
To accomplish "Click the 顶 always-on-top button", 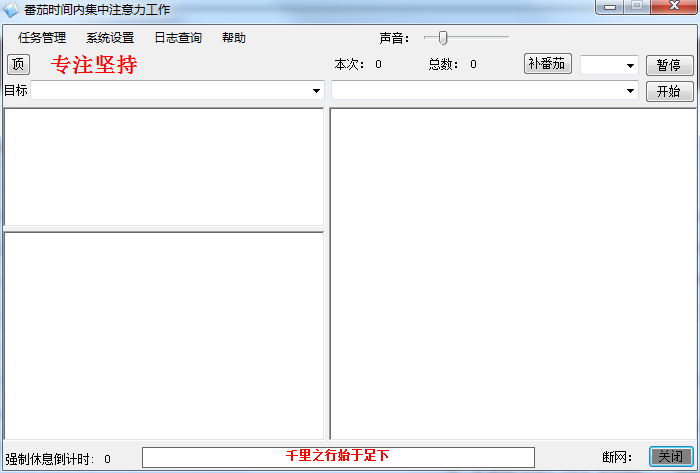I will tap(18, 65).
